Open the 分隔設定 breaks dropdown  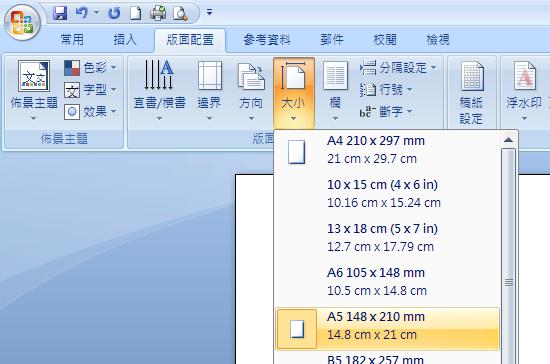pos(398,67)
